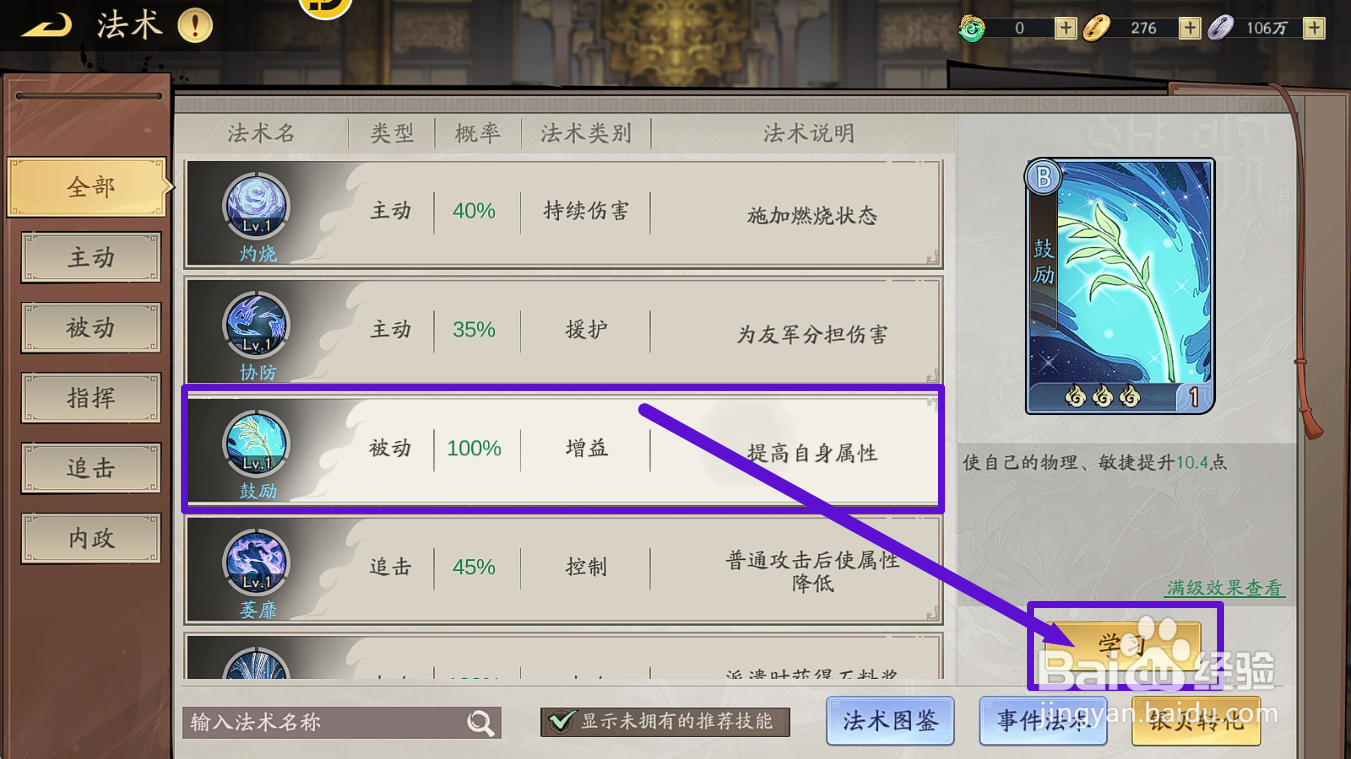Tap the back arrow icon

coord(47,25)
